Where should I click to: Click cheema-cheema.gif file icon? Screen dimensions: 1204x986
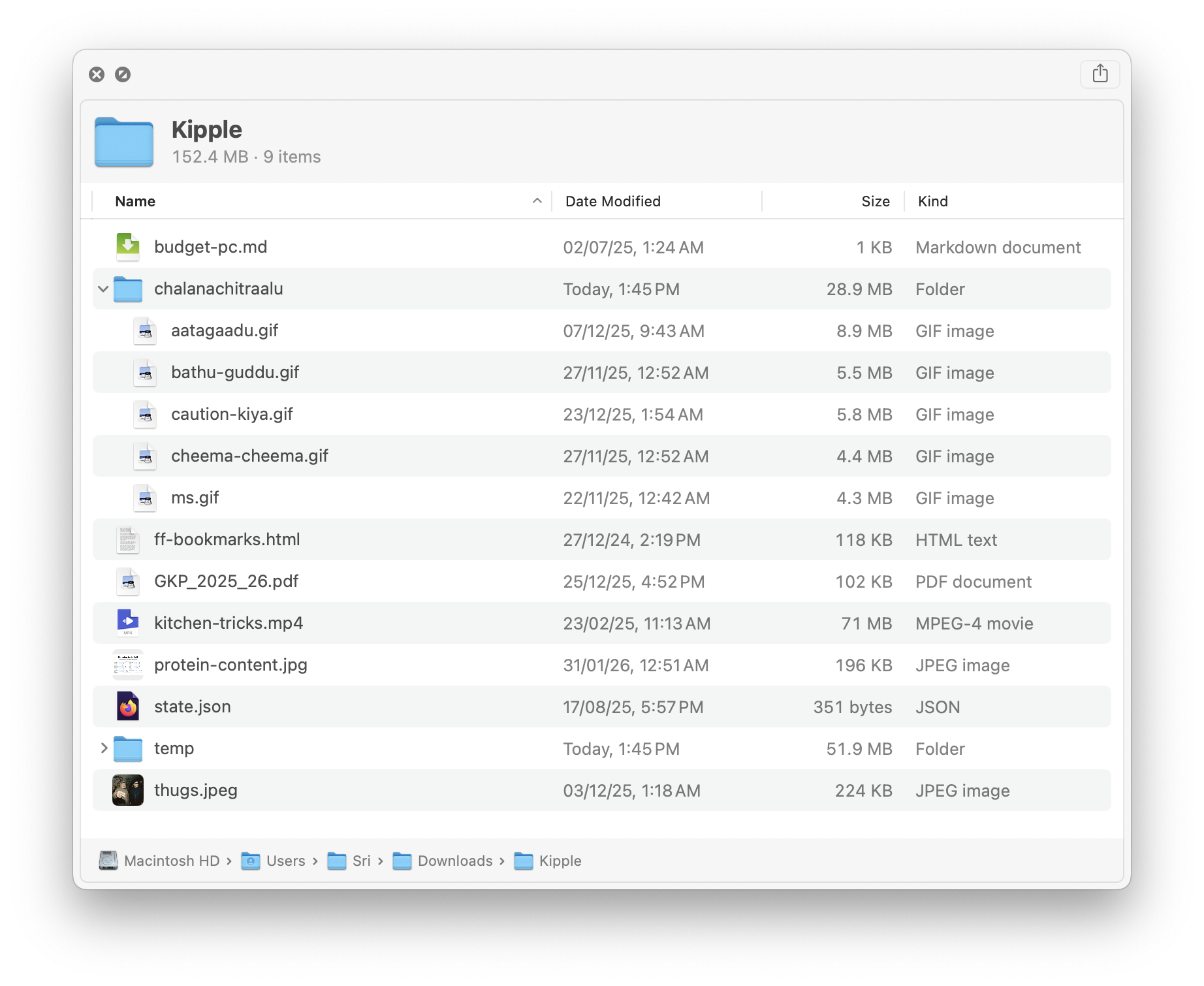click(145, 456)
